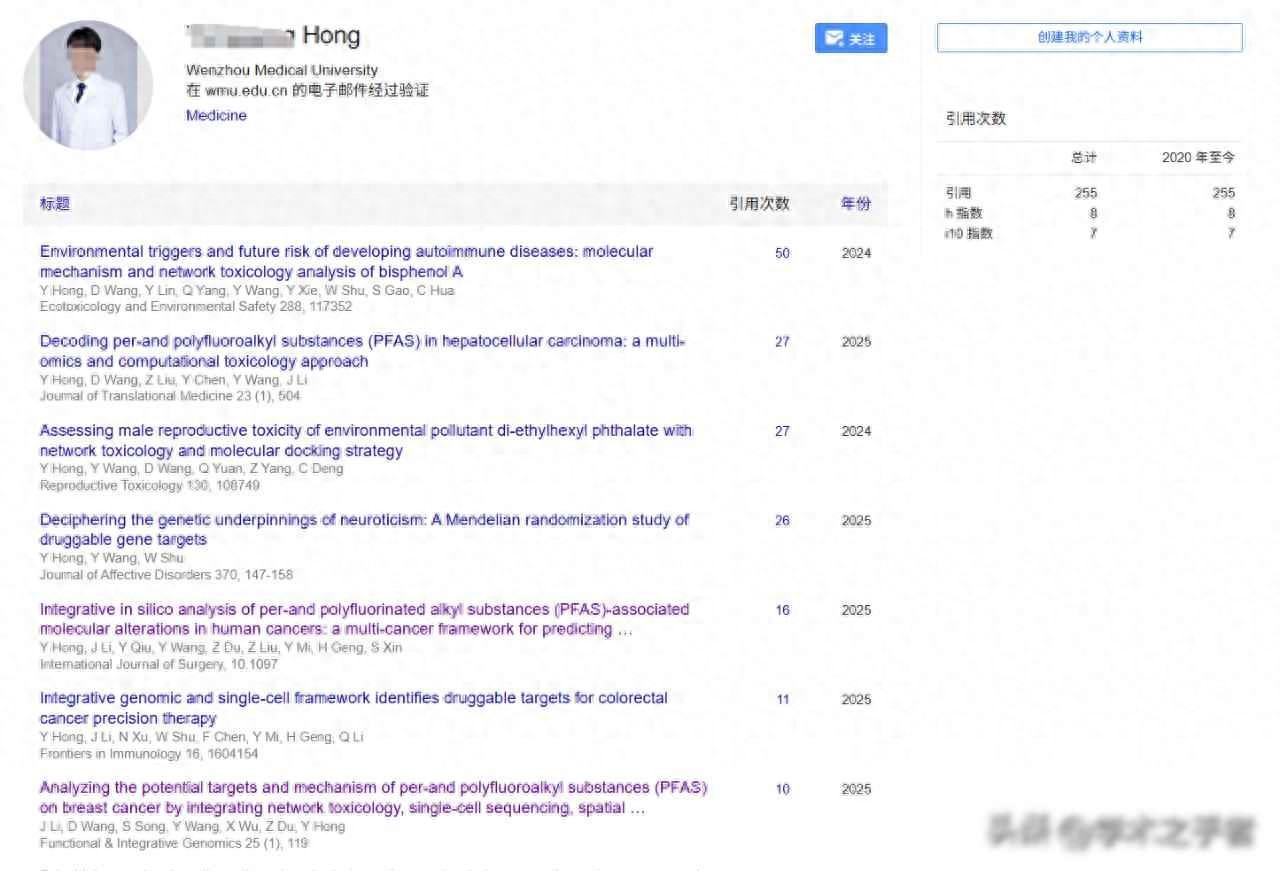Sort publications by 标题 column header
1280x871 pixels.
point(55,204)
